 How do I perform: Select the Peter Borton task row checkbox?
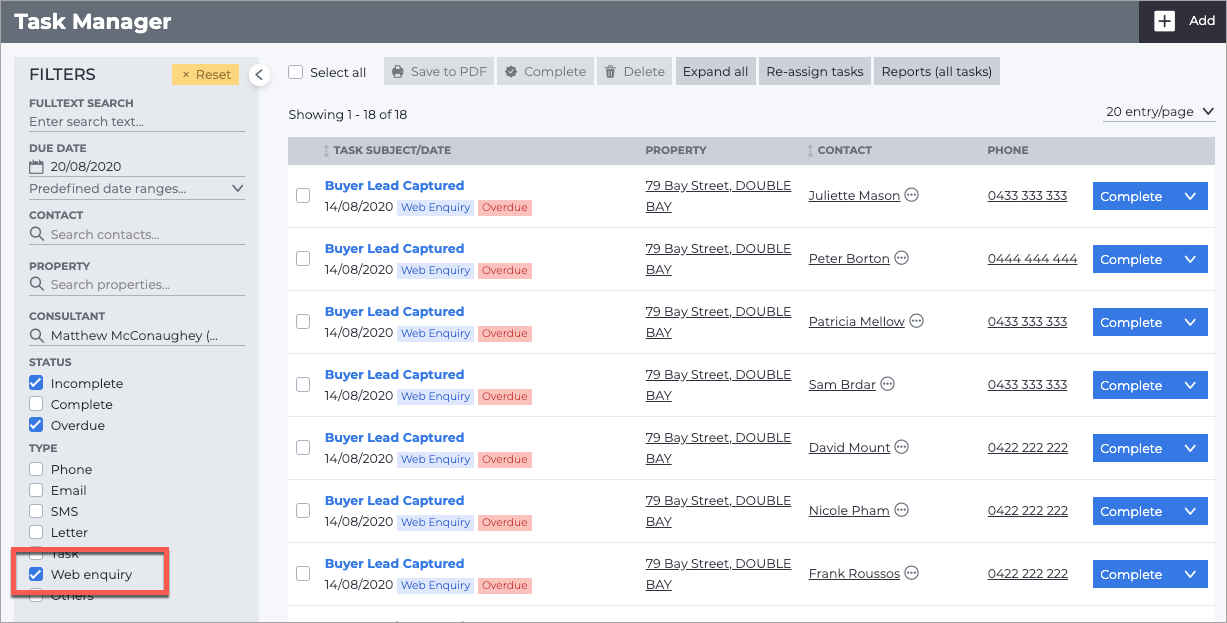click(303, 259)
